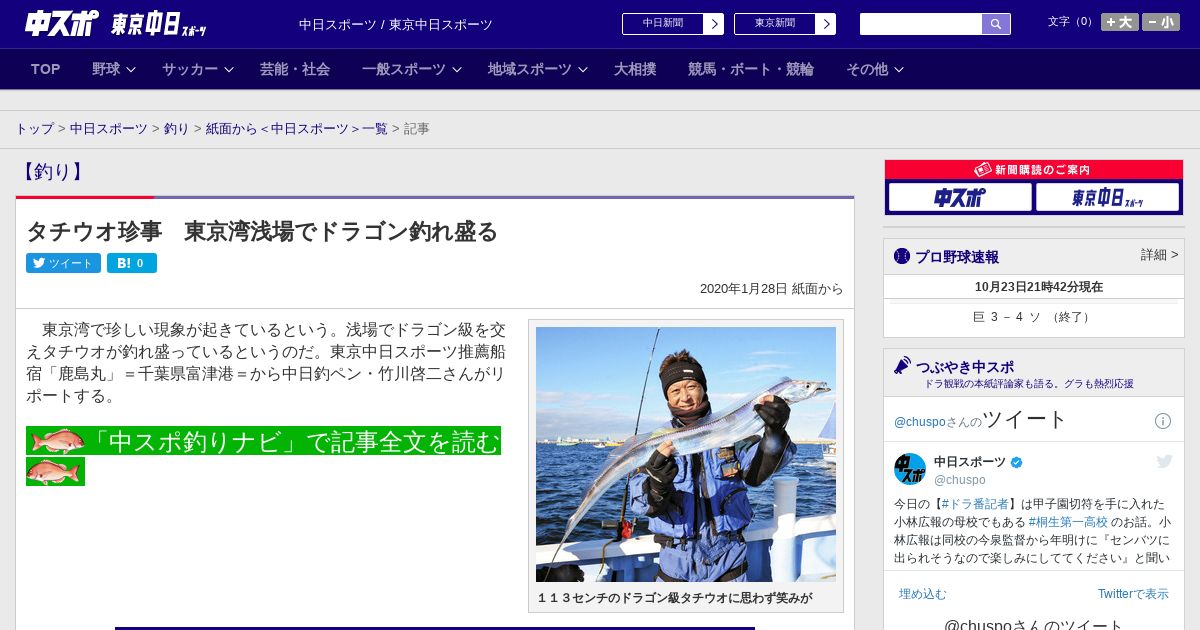The image size is (1200, 630).
Task: Click the 新聞購読のご案内 banner header
Action: click(1034, 170)
